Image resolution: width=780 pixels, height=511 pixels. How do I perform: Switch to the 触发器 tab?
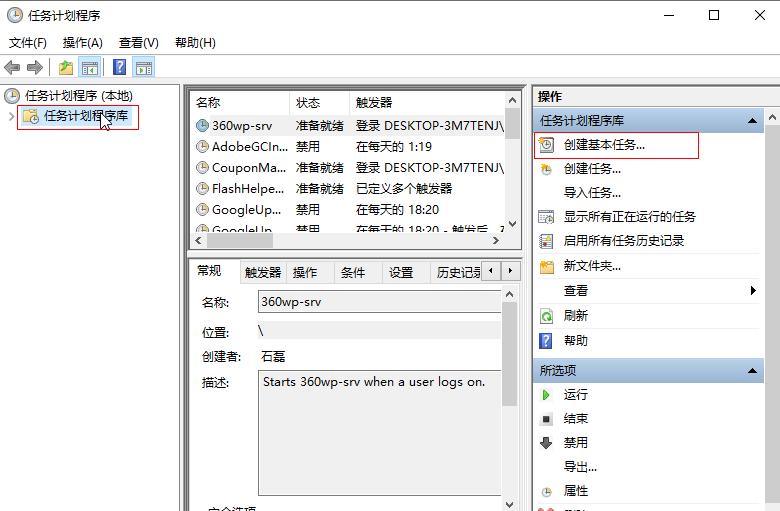263,273
